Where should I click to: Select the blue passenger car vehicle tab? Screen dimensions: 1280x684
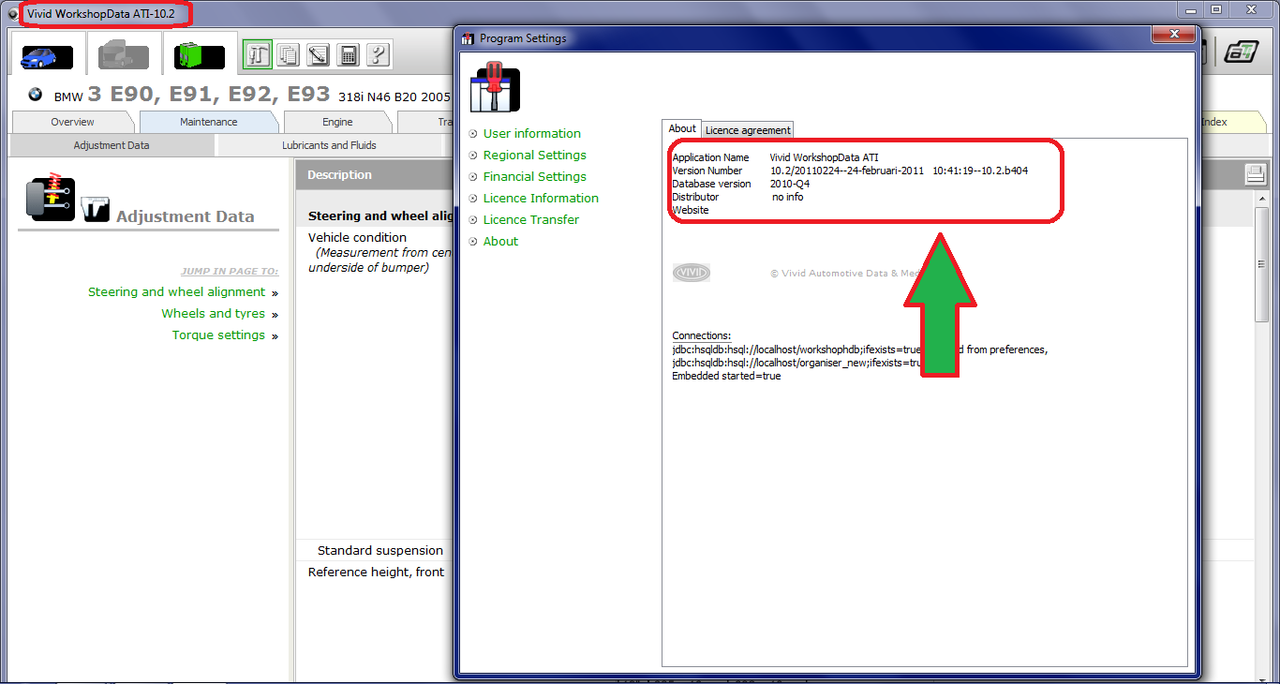click(x=47, y=56)
